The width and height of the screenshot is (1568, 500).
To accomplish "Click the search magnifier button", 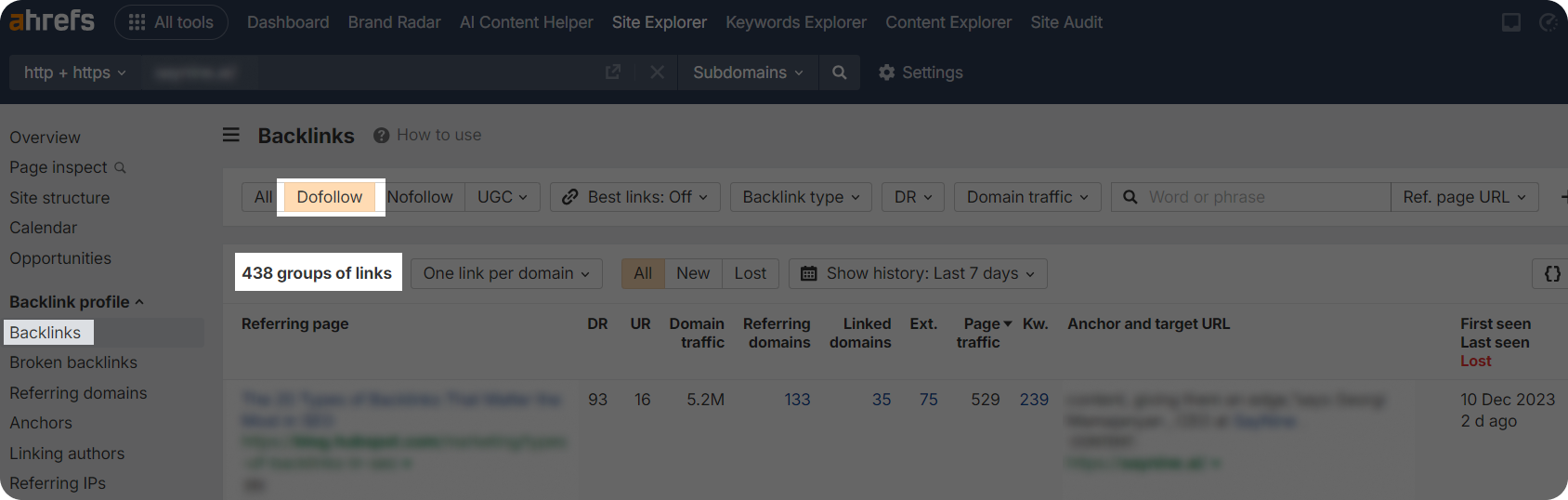I will click(839, 72).
